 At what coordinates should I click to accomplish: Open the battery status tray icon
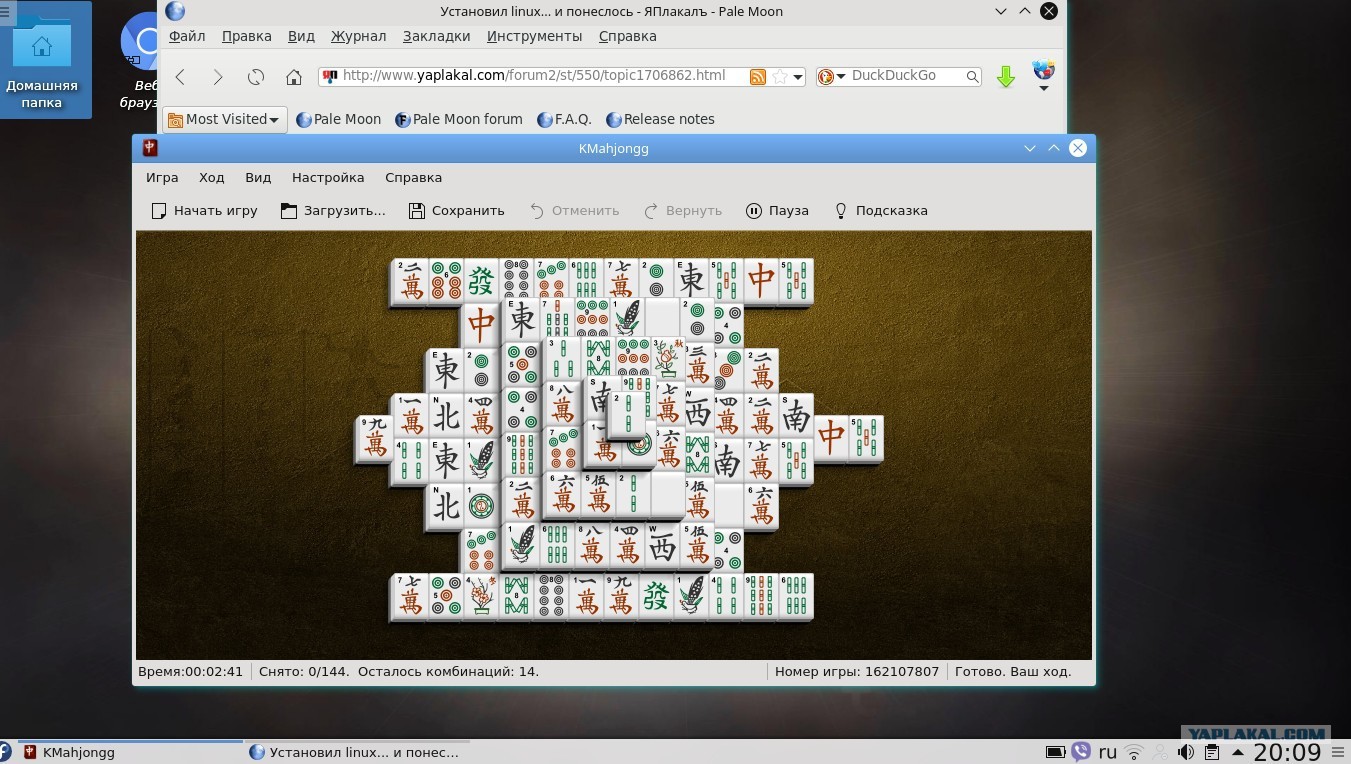(x=1055, y=752)
